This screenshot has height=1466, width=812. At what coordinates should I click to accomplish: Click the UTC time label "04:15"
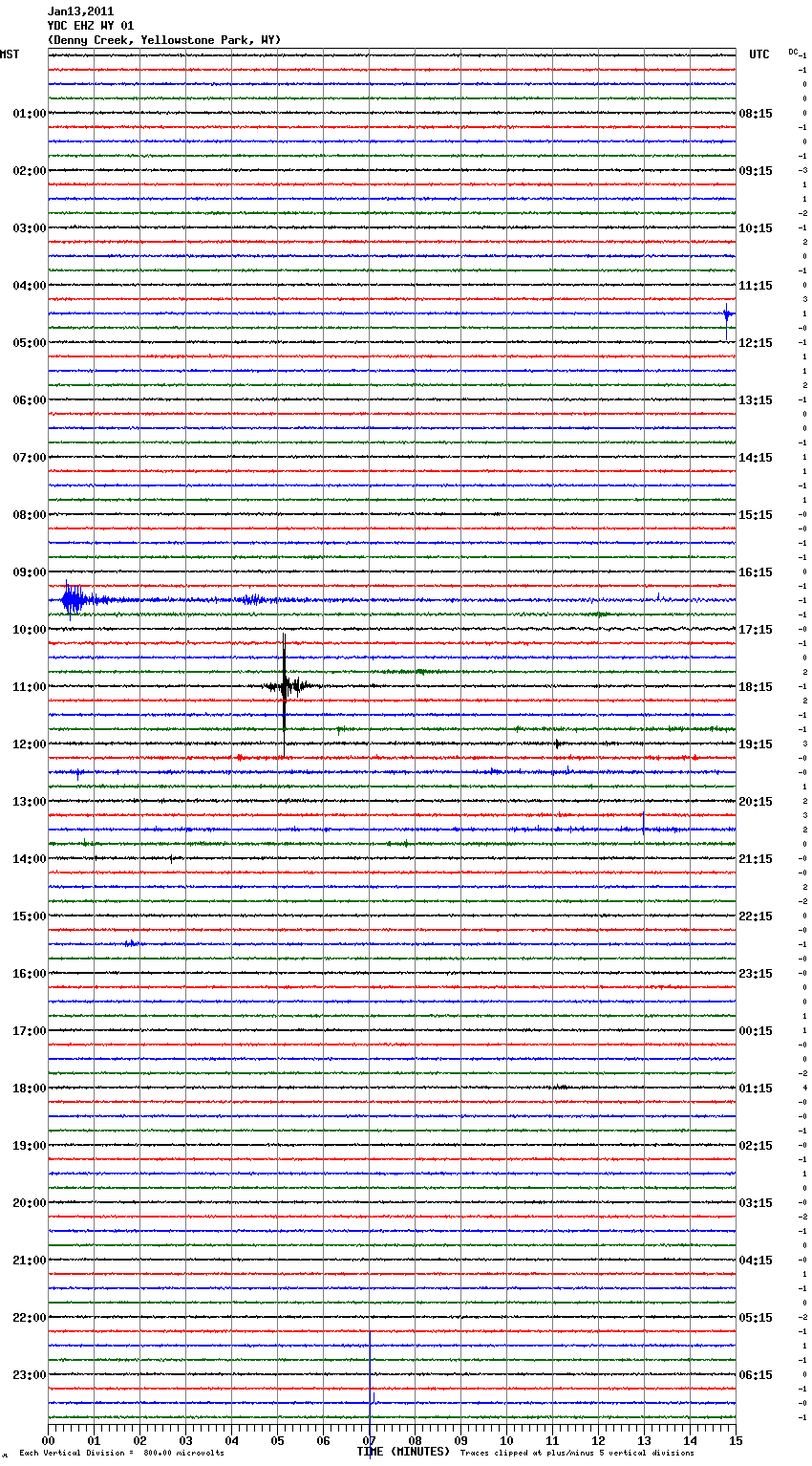pyautogui.click(x=756, y=1261)
